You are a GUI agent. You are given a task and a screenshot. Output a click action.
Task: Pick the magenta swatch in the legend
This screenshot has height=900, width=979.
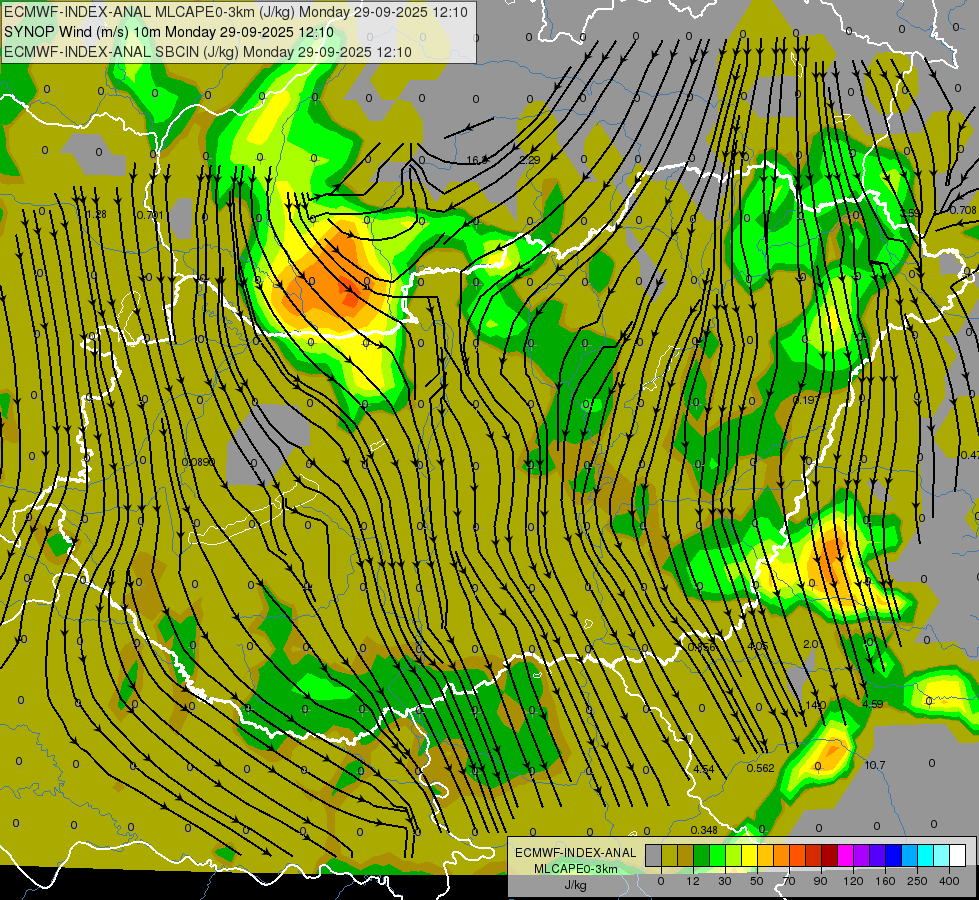[845, 855]
